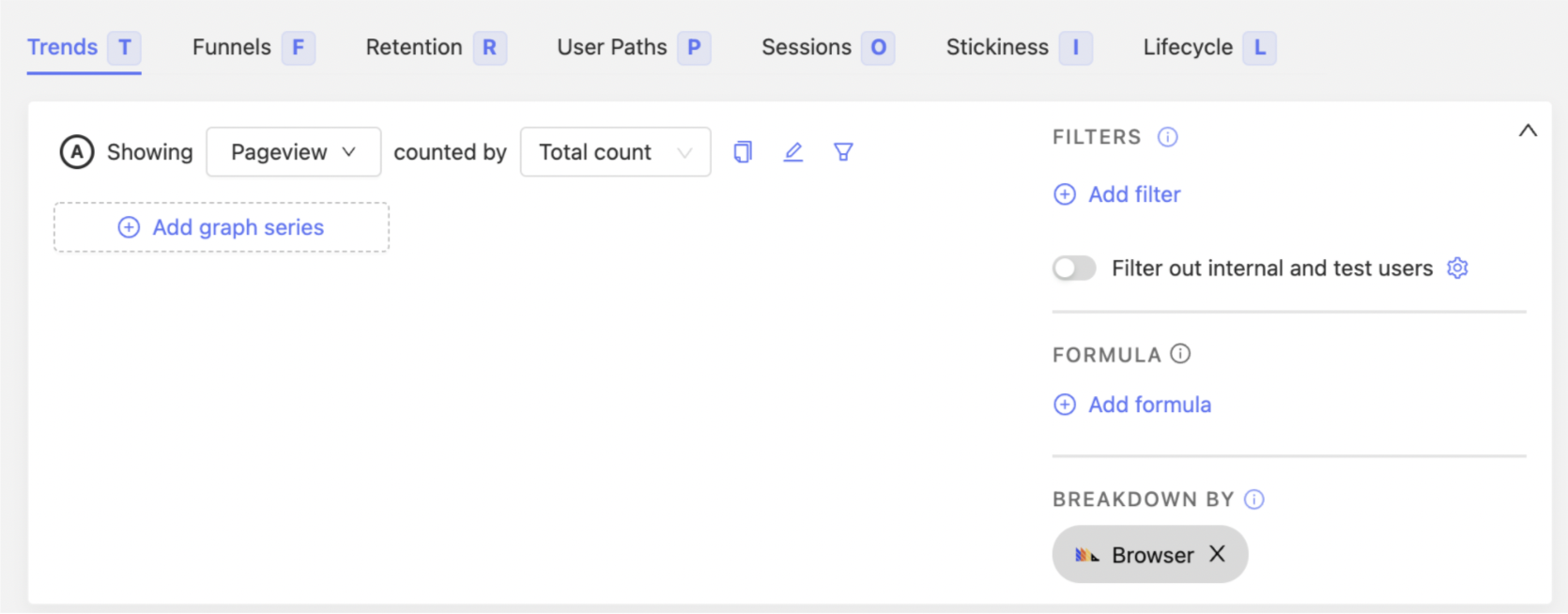The image size is (1568, 614).
Task: Click the Filters info icon
Action: 1167,137
